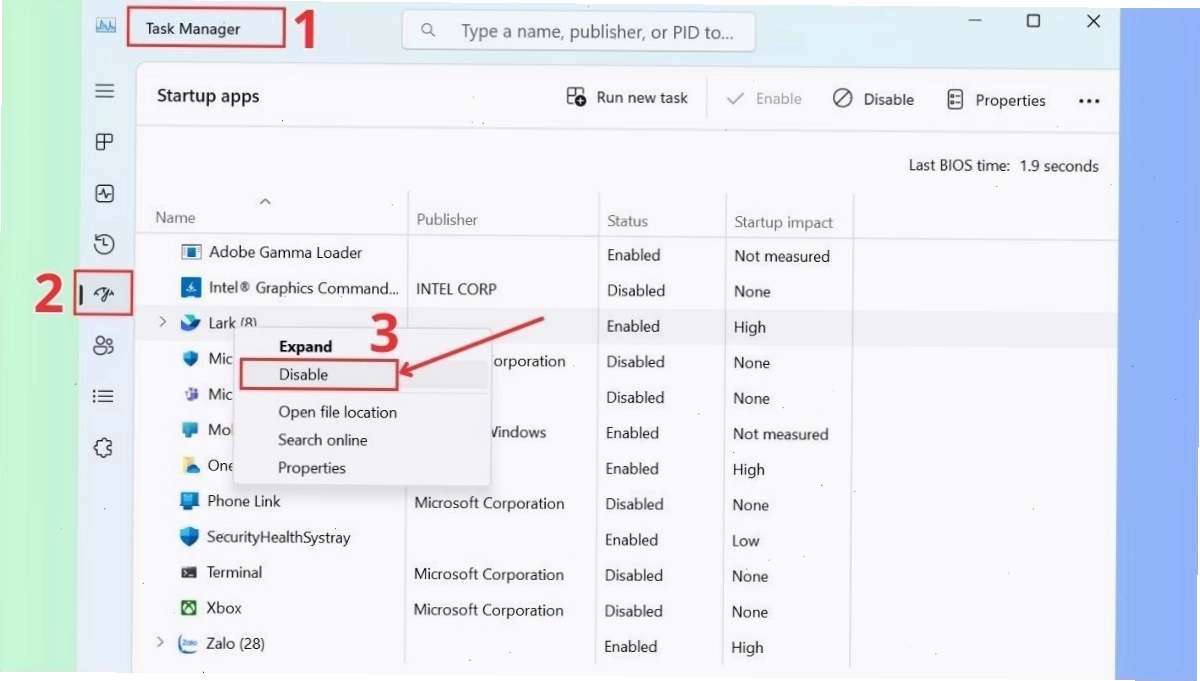Click the Intel Graphics Command icon
This screenshot has height=681, width=1200.
190,288
